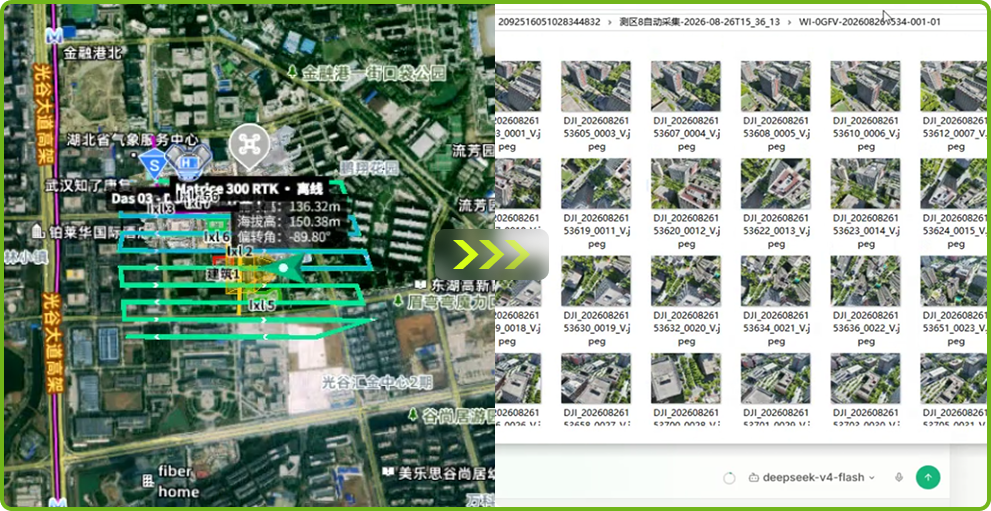
Task: Click the 光谷汇金中心2期 map label
Action: click(377, 382)
